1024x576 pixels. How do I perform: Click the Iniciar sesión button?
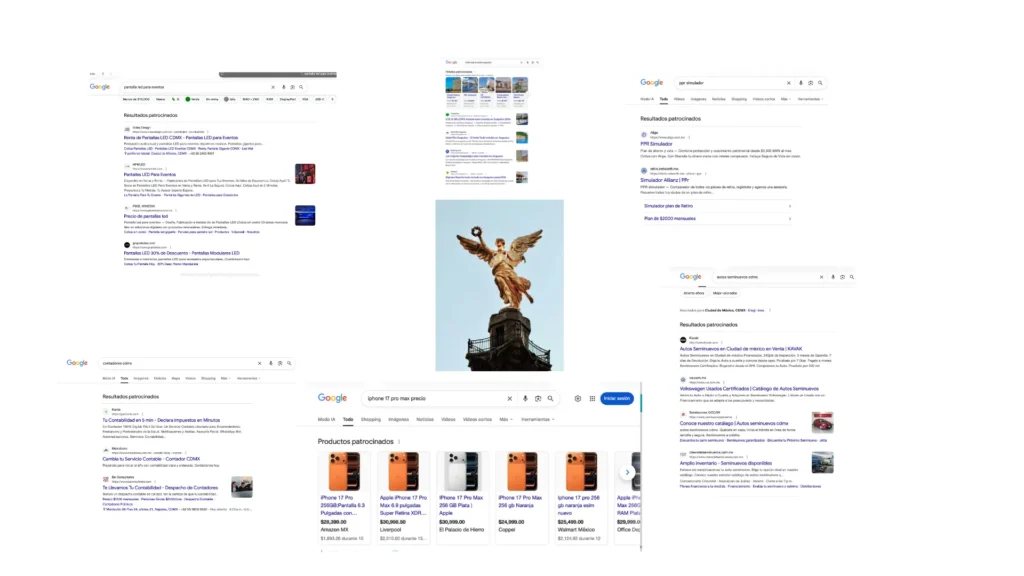point(616,399)
